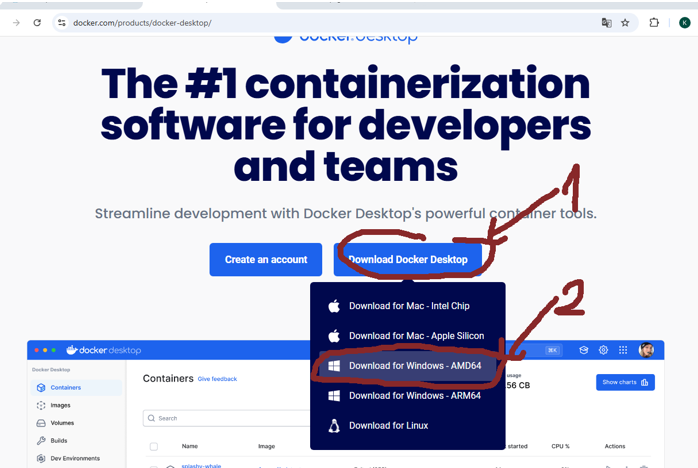Open the Chrome profile avatar
This screenshot has width=698, height=468.
click(x=684, y=23)
